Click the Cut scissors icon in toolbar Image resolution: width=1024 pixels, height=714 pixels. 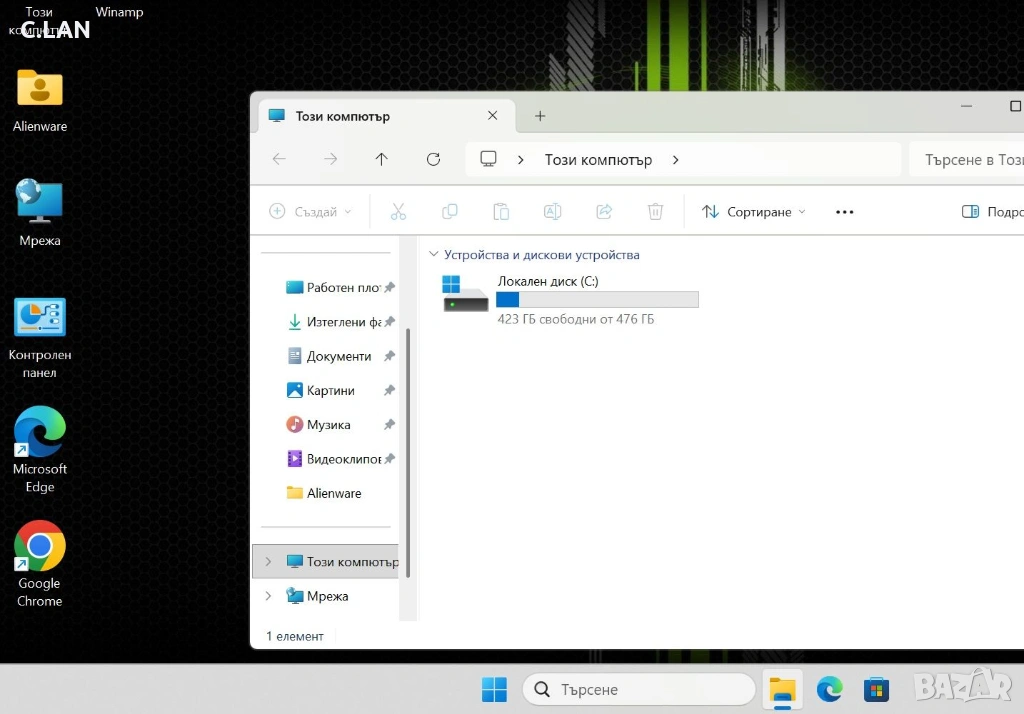click(x=398, y=212)
